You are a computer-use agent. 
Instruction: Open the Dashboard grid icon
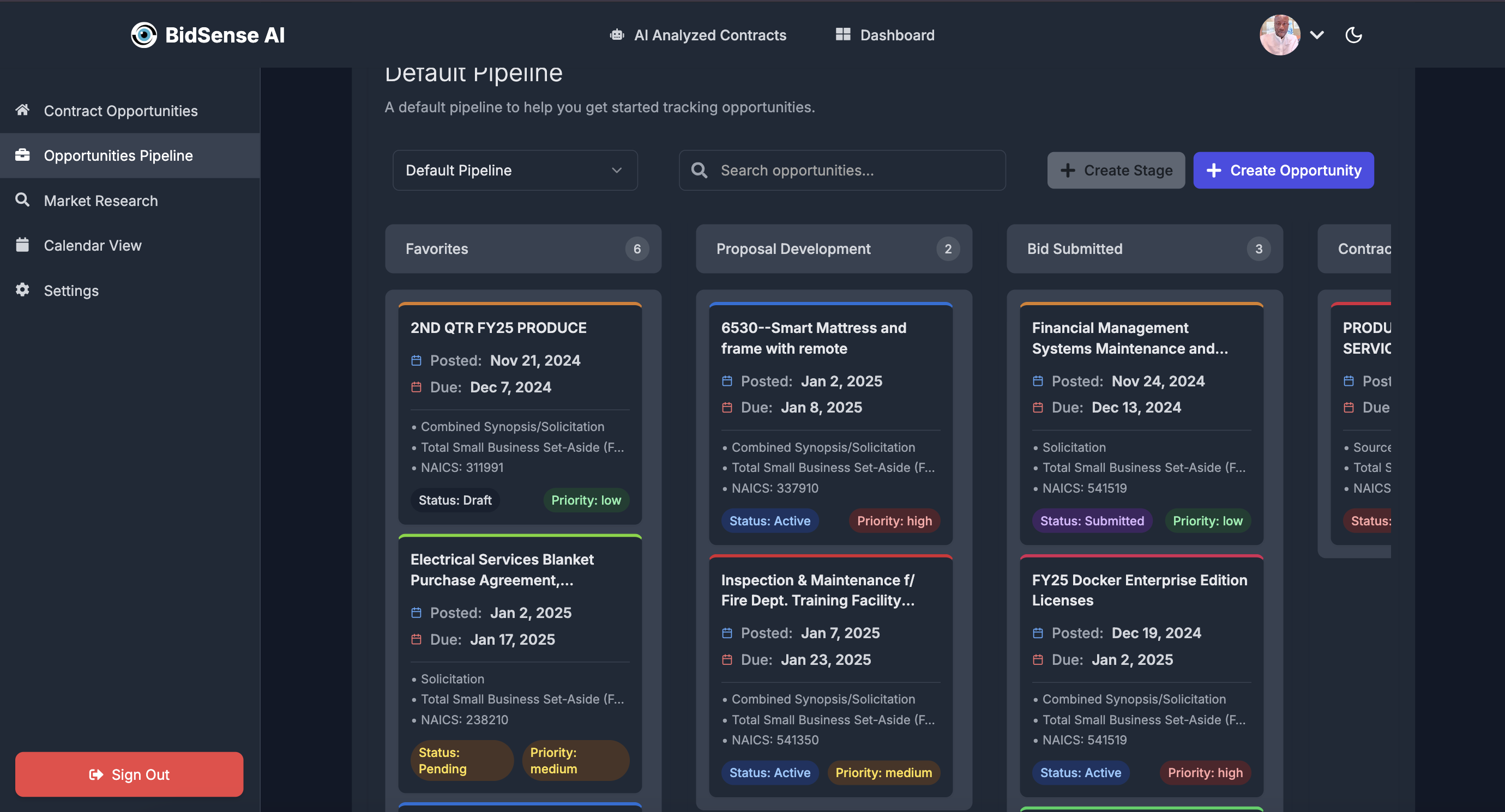[x=842, y=34]
